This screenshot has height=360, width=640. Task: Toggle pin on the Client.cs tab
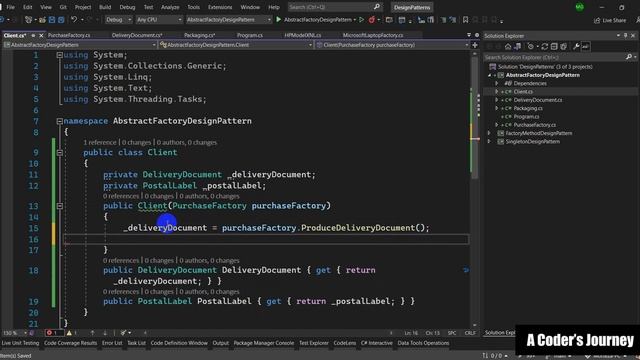point(33,36)
